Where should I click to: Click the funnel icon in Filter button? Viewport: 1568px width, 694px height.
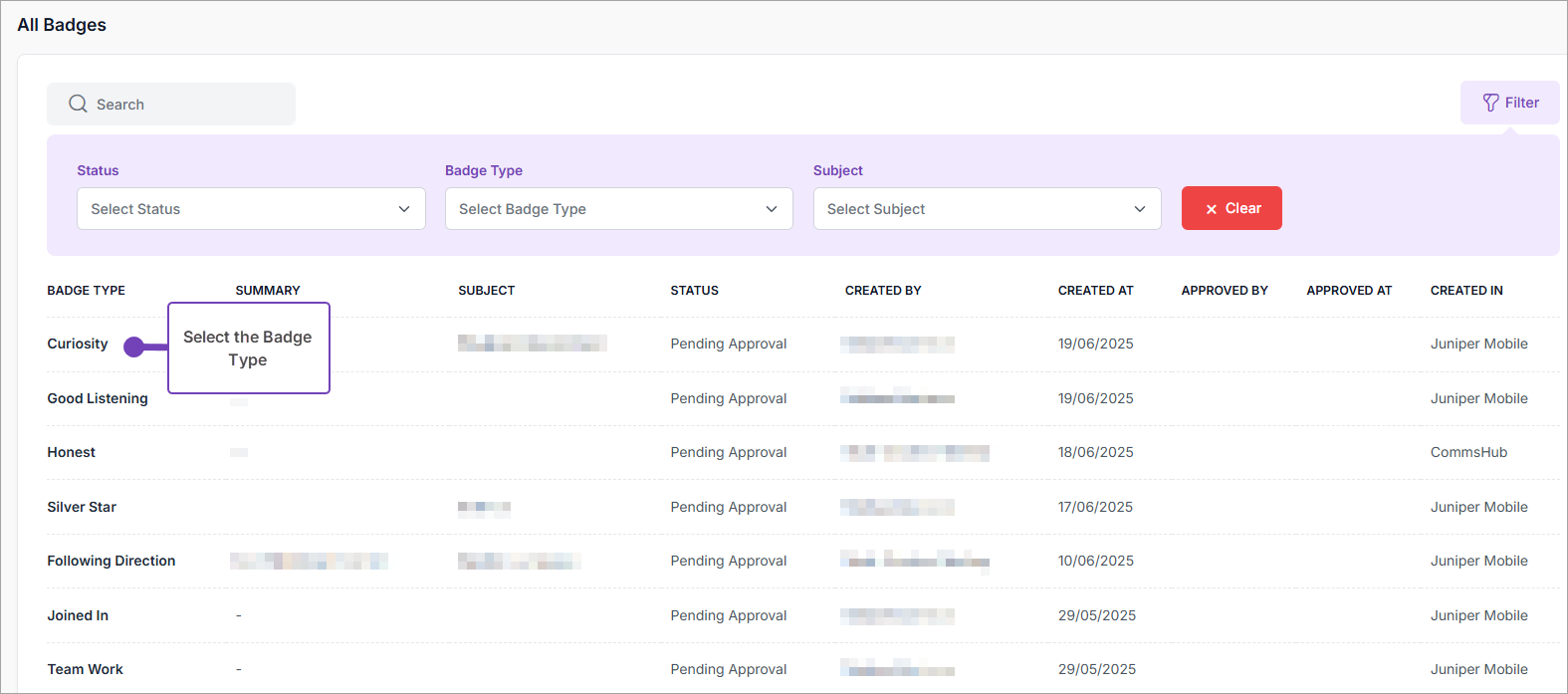click(x=1490, y=103)
